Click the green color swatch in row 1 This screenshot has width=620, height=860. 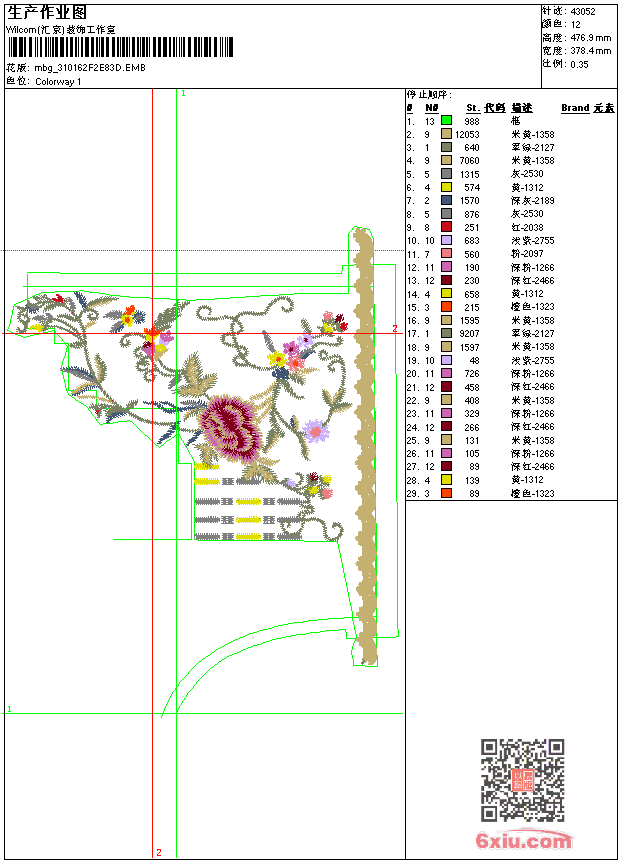(x=447, y=120)
